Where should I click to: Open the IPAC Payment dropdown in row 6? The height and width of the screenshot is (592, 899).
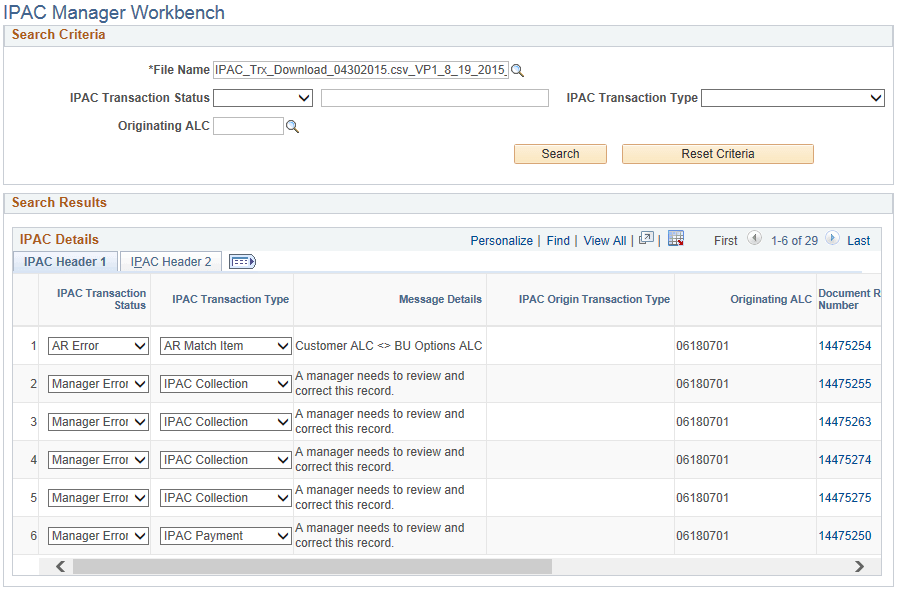tap(225, 535)
